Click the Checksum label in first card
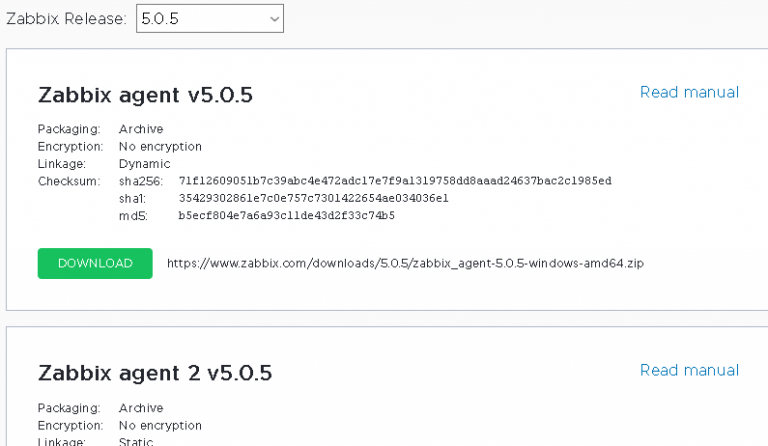The image size is (768, 446). (x=69, y=181)
